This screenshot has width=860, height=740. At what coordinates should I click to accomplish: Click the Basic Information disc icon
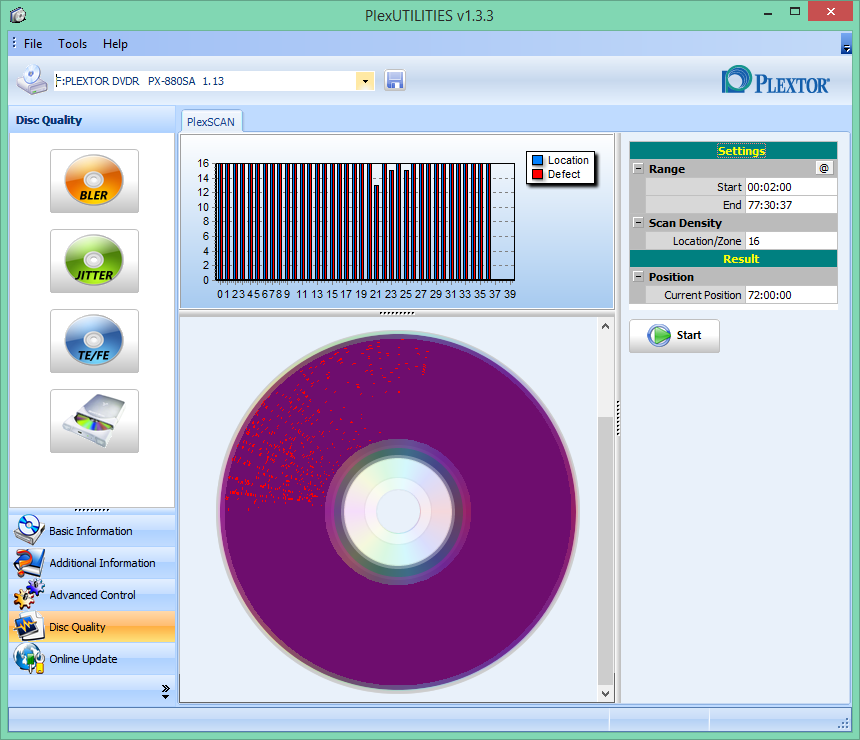pyautogui.click(x=29, y=530)
